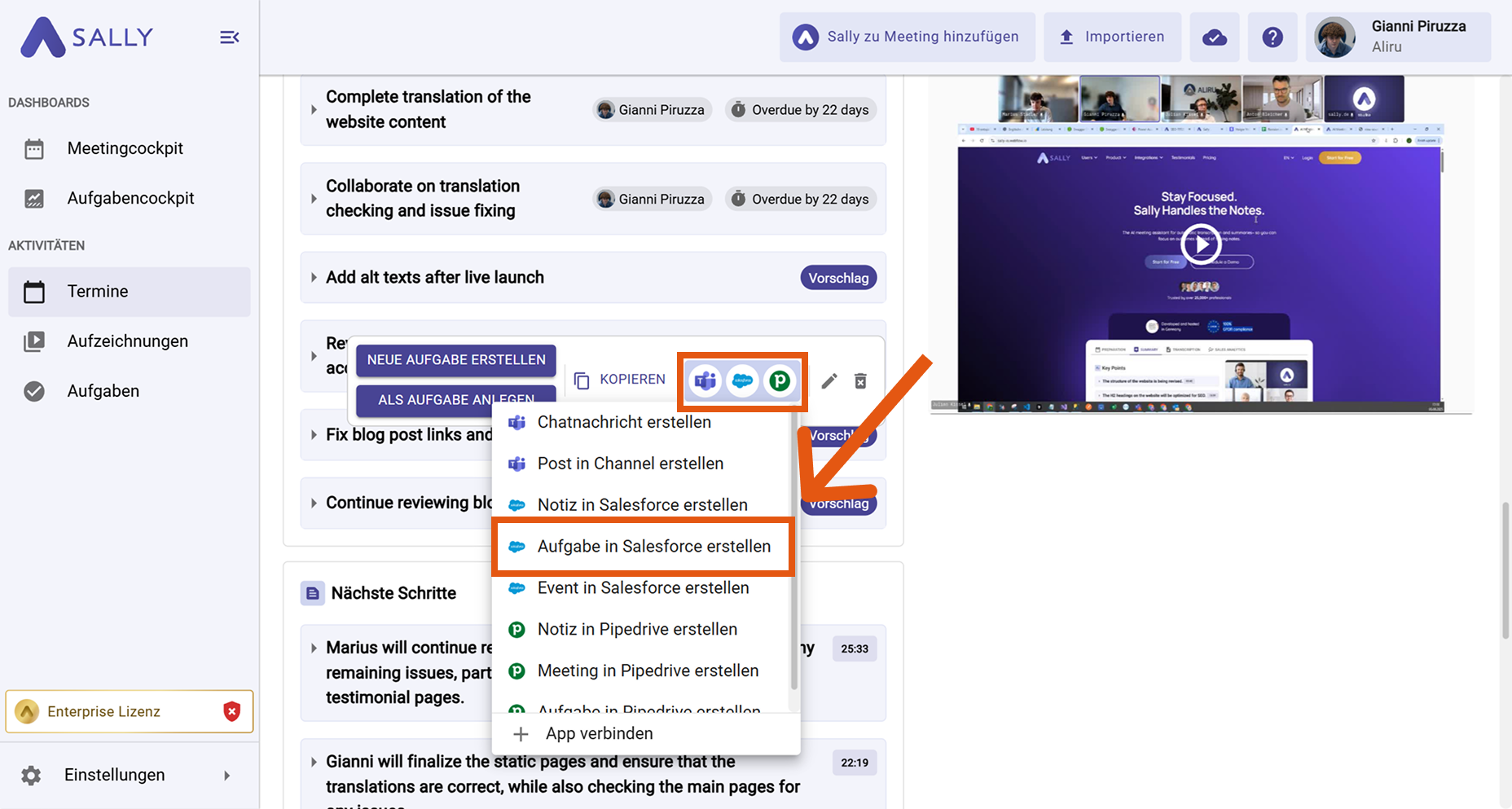Click 'Nächste Schritte' heading text
The image size is (1512, 809).
pyautogui.click(x=393, y=594)
